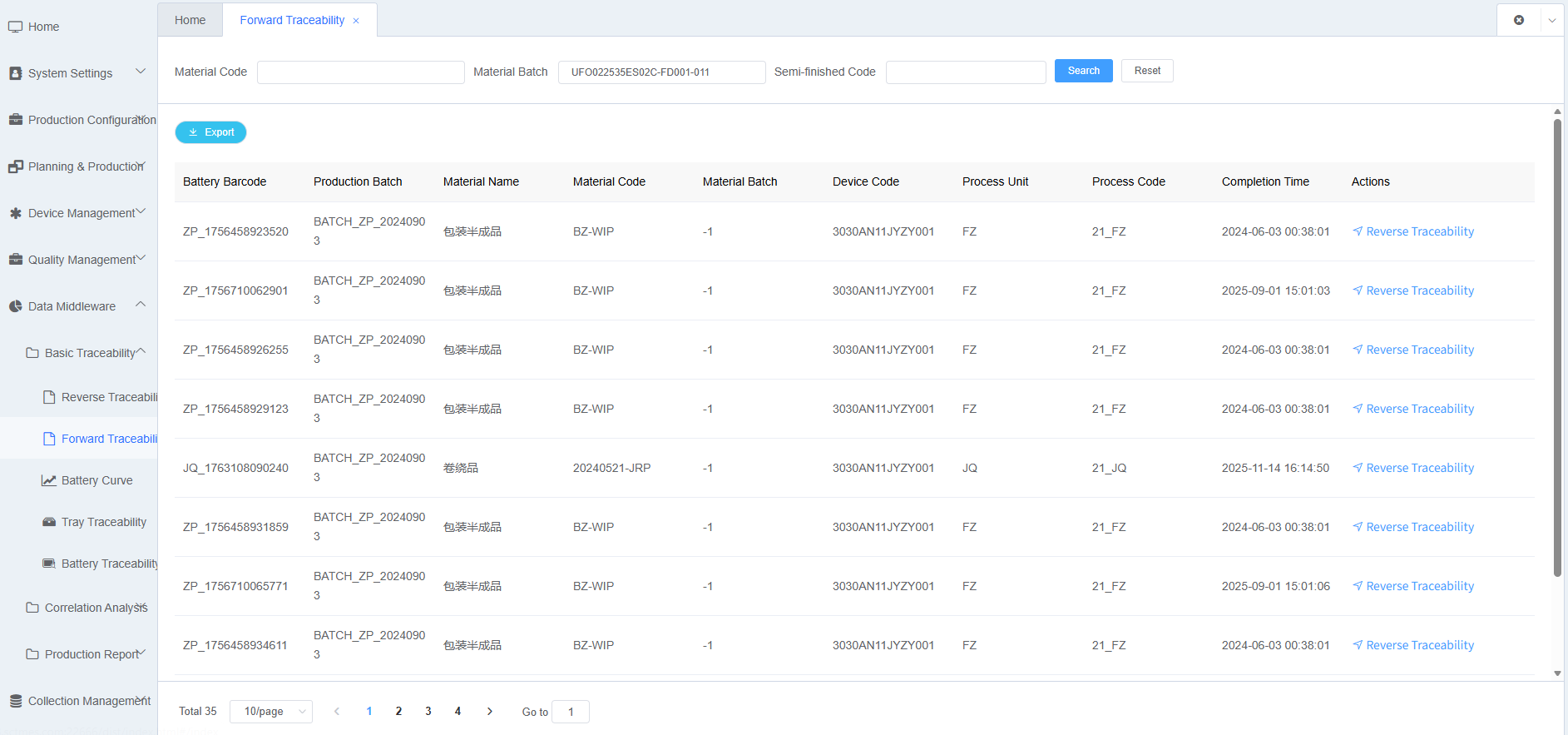Close the Forward Traceability tab
Screen dimensions: 1568x735
356,21
